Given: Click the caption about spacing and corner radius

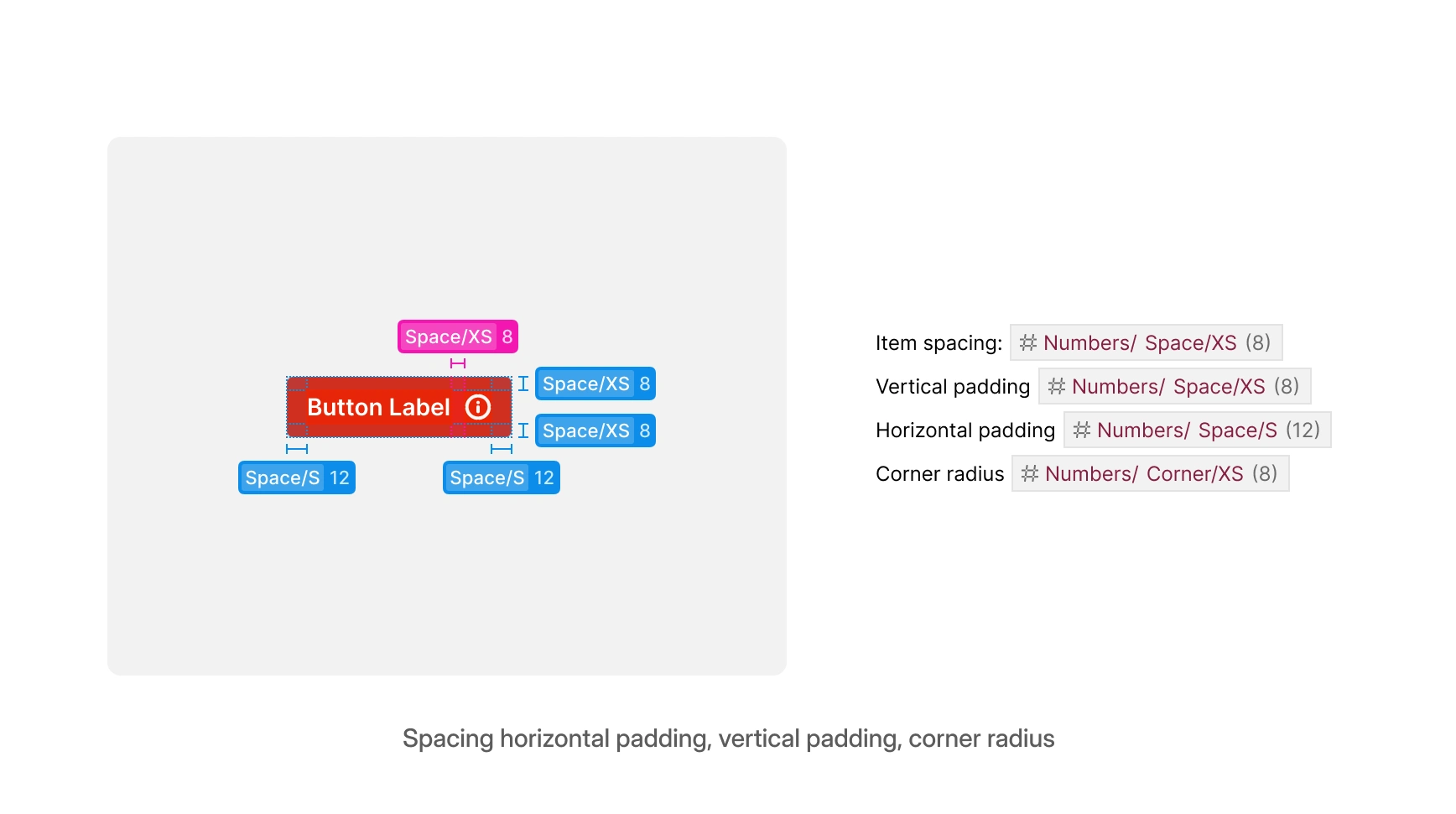Looking at the screenshot, I should tap(728, 738).
